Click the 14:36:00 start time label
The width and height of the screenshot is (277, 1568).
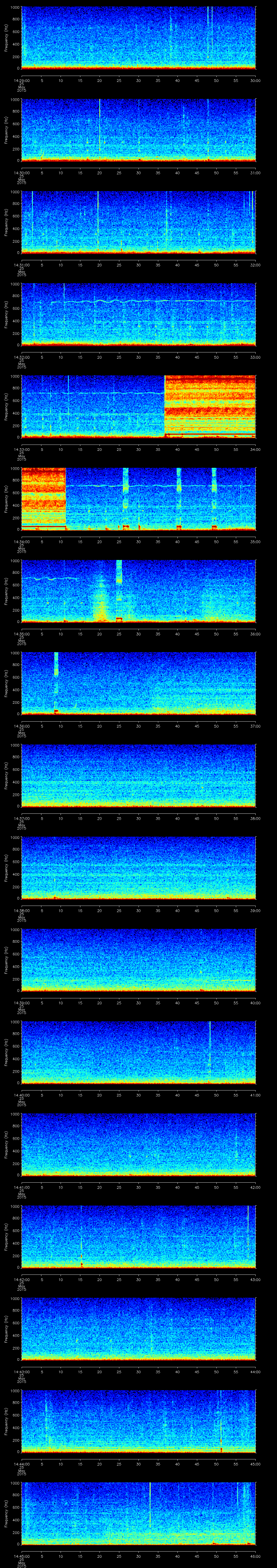coord(21,726)
